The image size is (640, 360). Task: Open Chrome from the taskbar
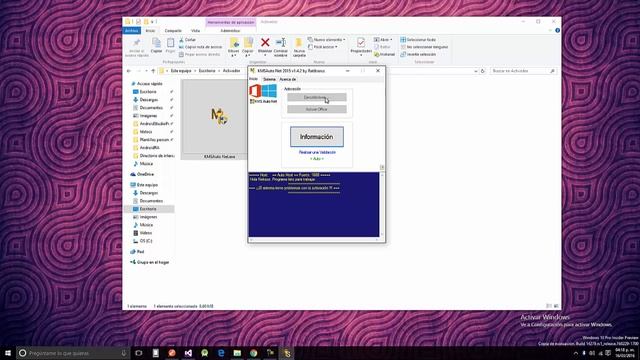[253, 353]
